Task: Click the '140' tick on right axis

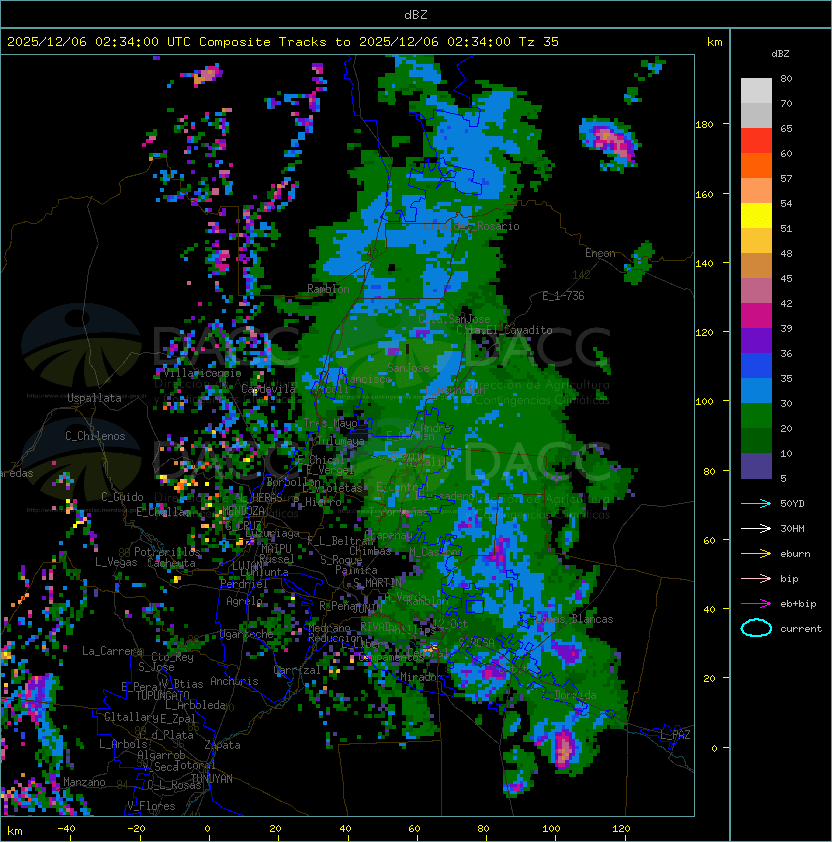Action: click(x=704, y=263)
